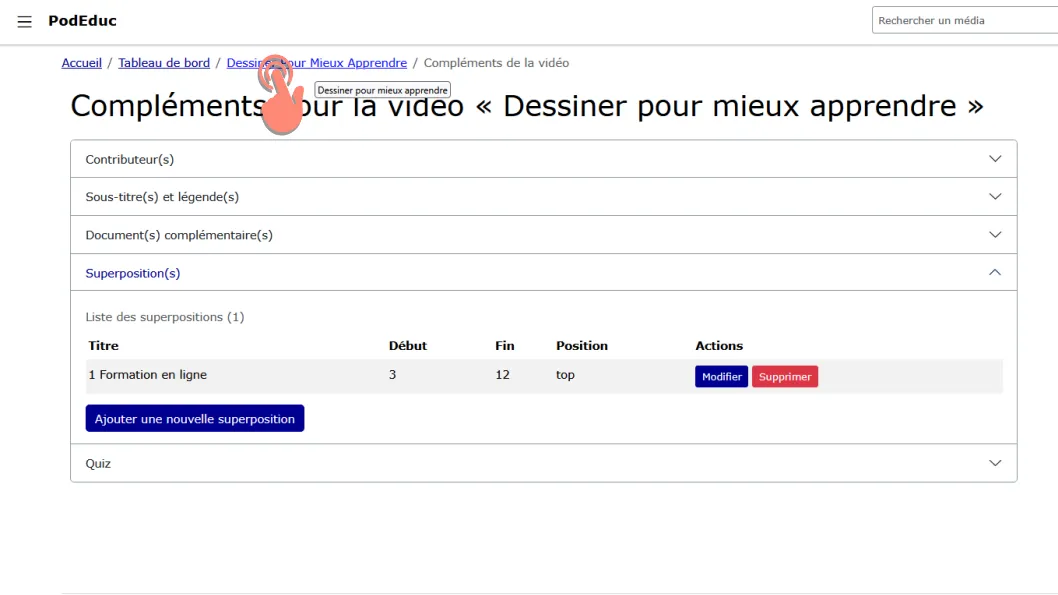
Task: Click the Position column header
Action: (582, 345)
